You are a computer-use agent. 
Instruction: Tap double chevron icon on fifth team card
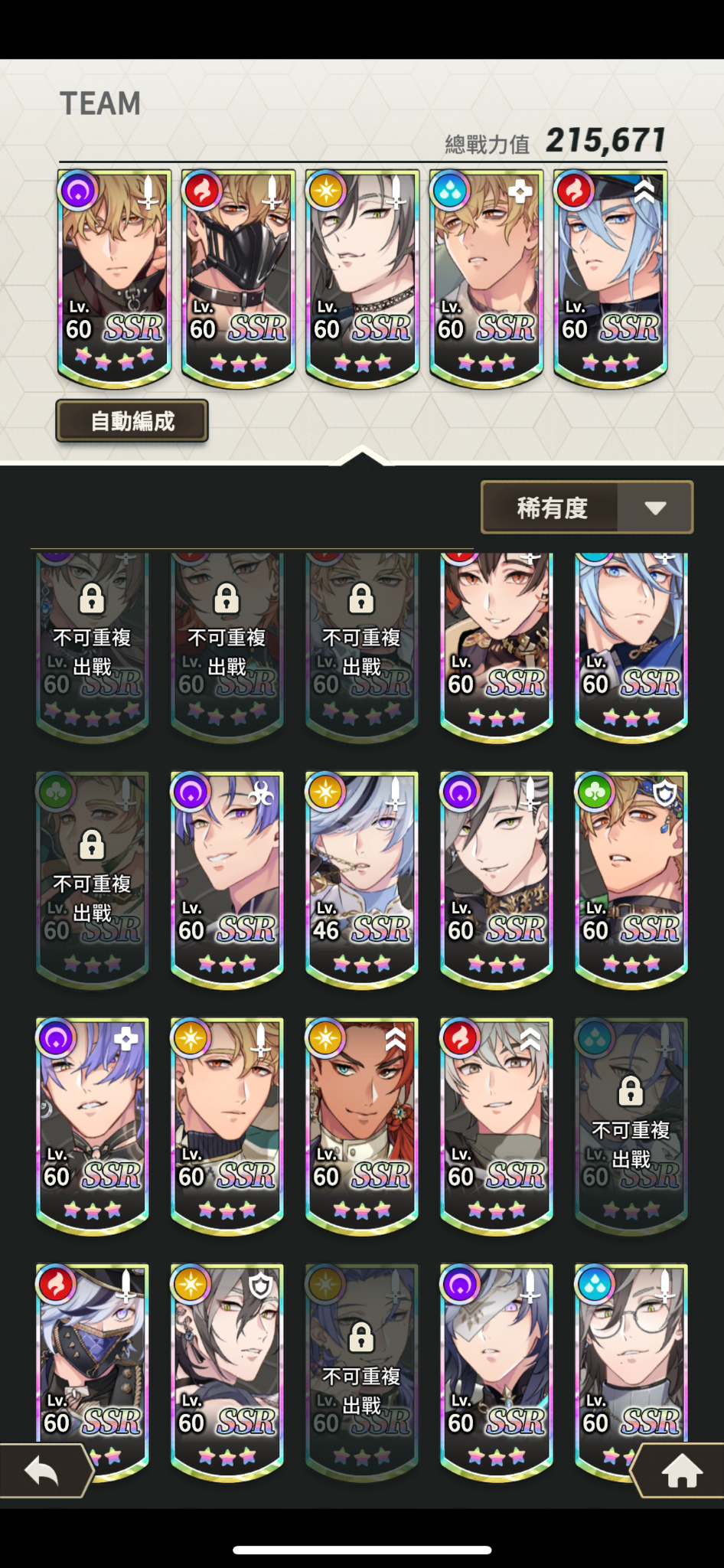coord(645,190)
